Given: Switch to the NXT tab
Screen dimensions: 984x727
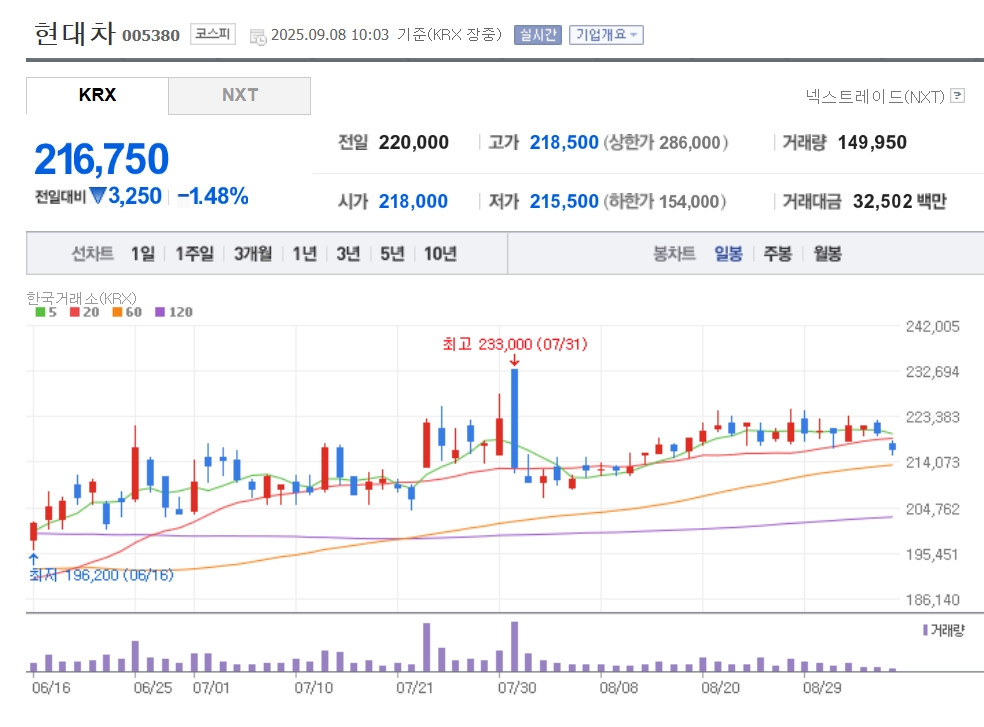Looking at the screenshot, I should pyautogui.click(x=240, y=95).
